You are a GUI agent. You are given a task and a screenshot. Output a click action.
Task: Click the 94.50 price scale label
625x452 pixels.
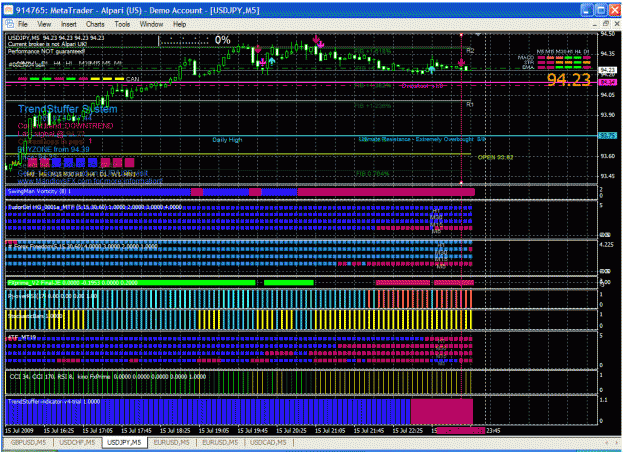[608, 34]
